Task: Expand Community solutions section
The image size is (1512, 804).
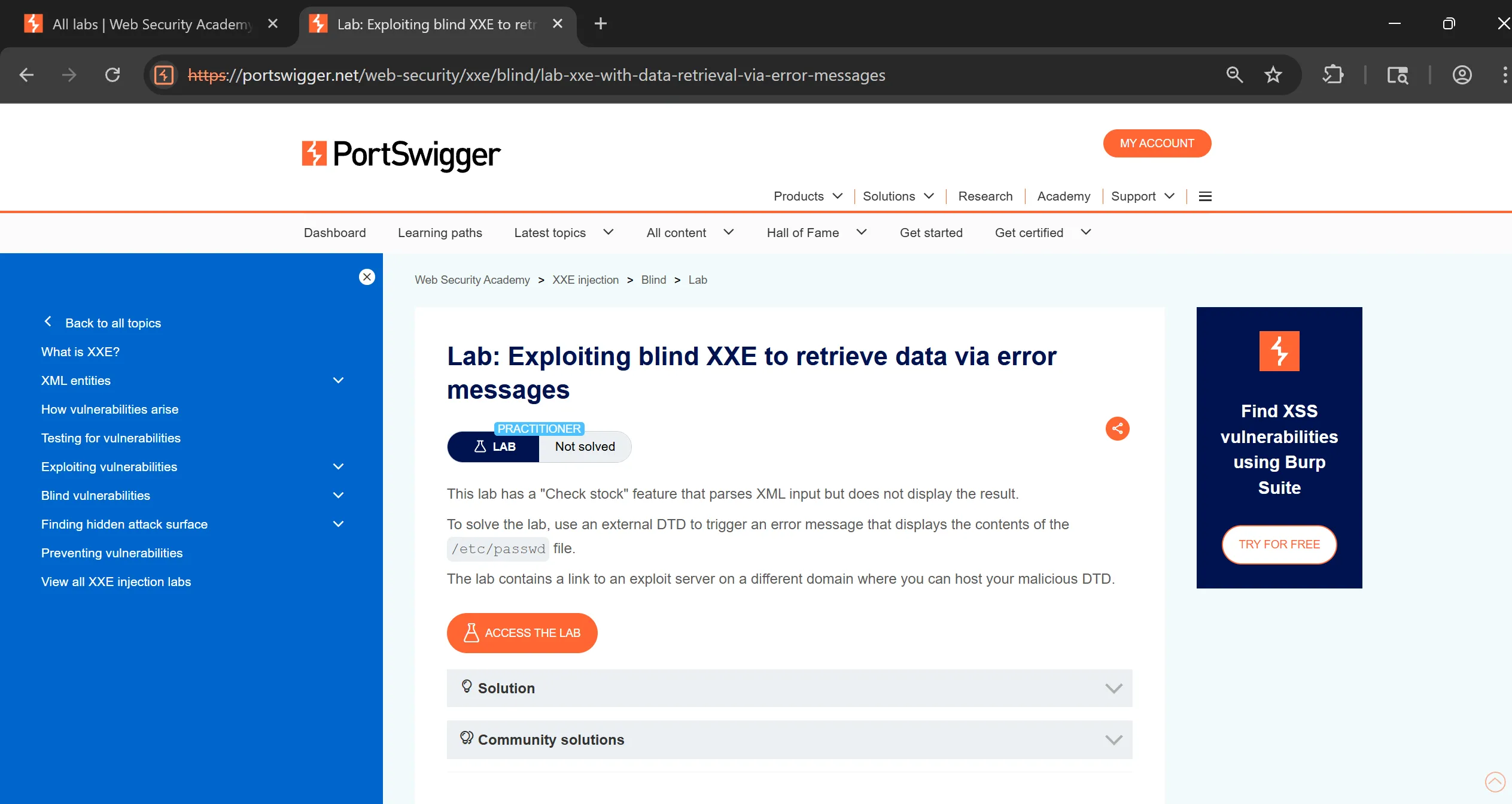Action: pos(789,739)
